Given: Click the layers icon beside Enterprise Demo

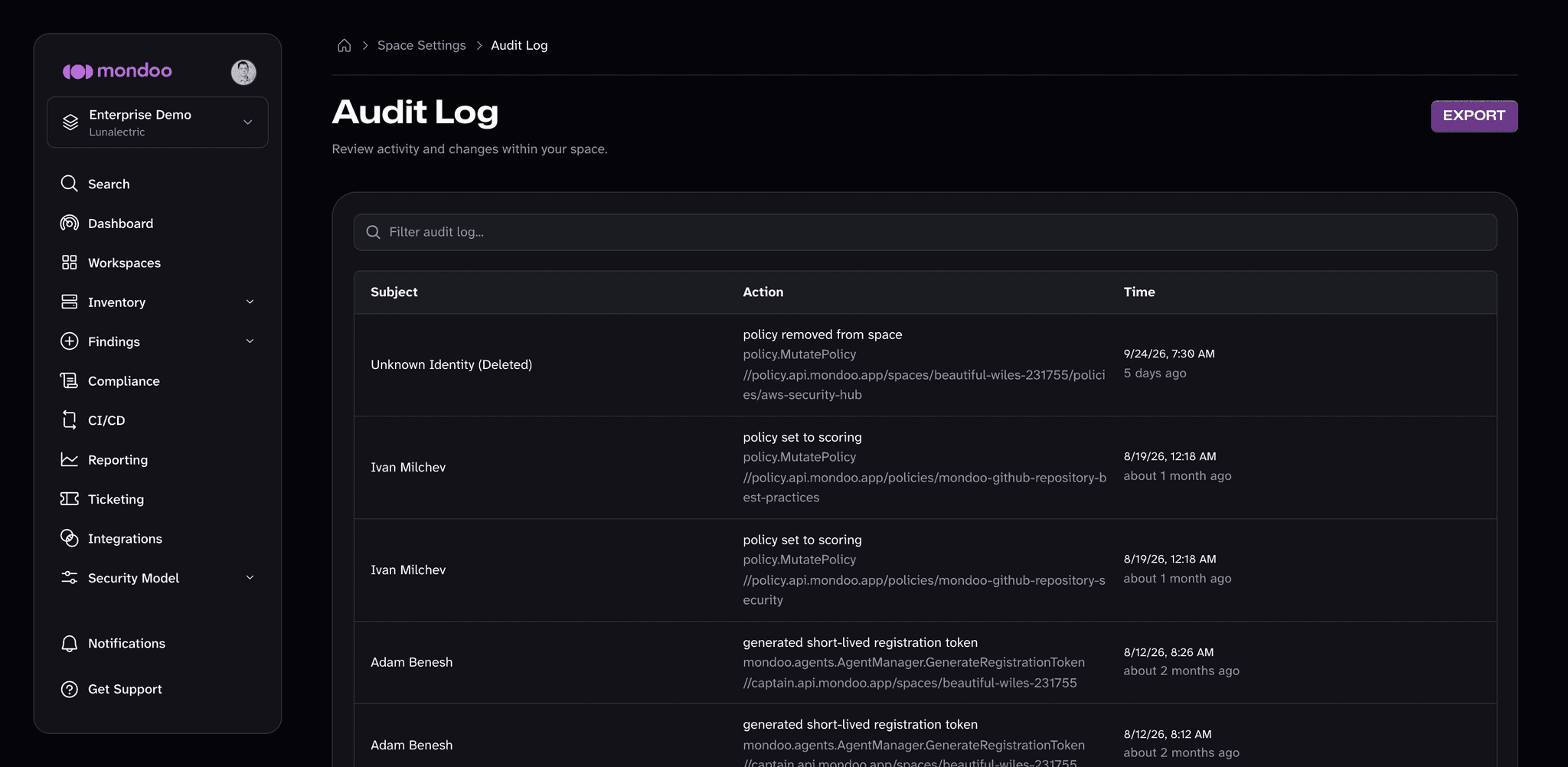Looking at the screenshot, I should pos(70,122).
